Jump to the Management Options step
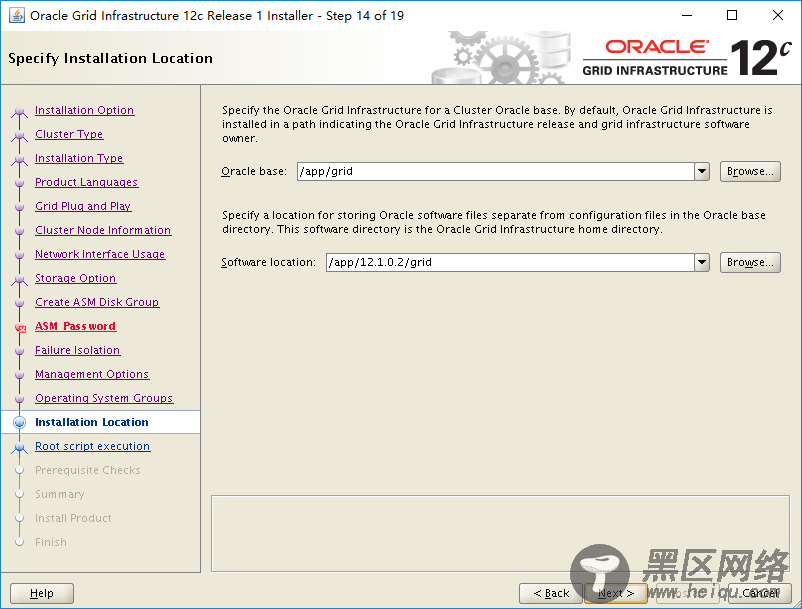This screenshot has width=802, height=609. 92,375
